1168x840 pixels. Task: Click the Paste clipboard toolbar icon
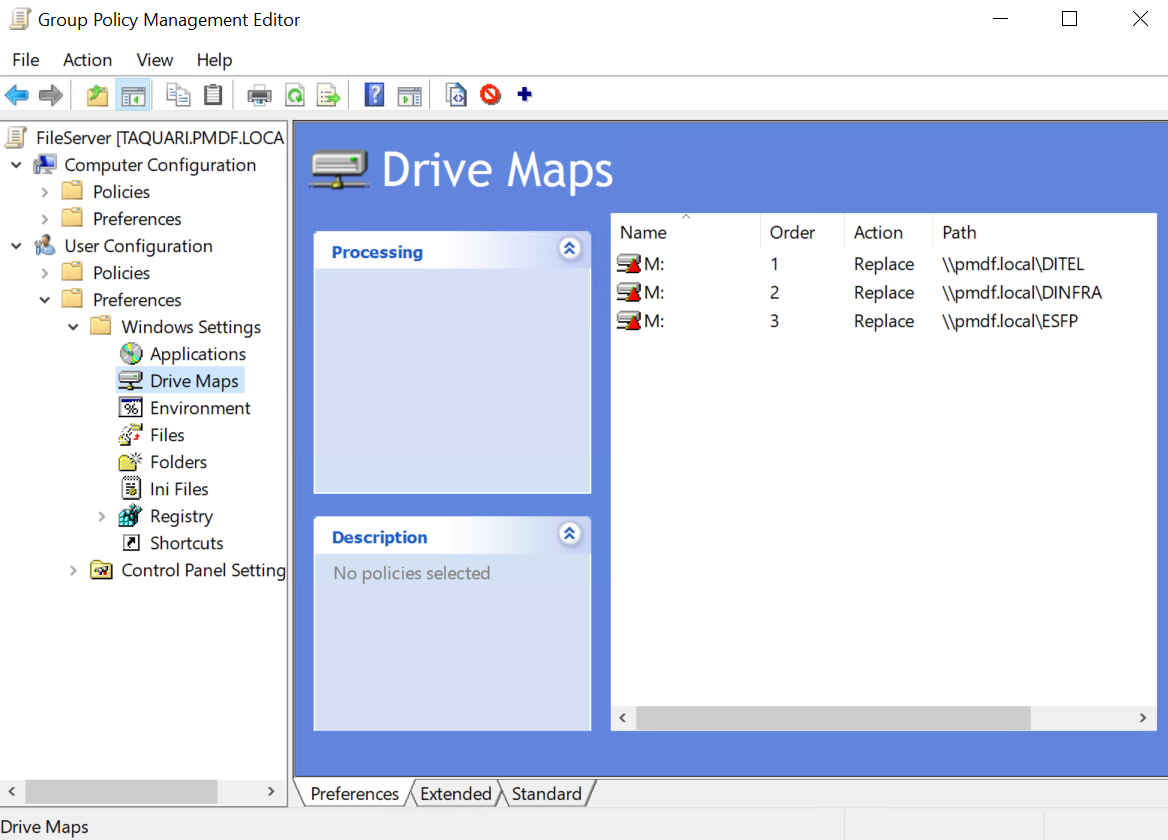point(213,95)
